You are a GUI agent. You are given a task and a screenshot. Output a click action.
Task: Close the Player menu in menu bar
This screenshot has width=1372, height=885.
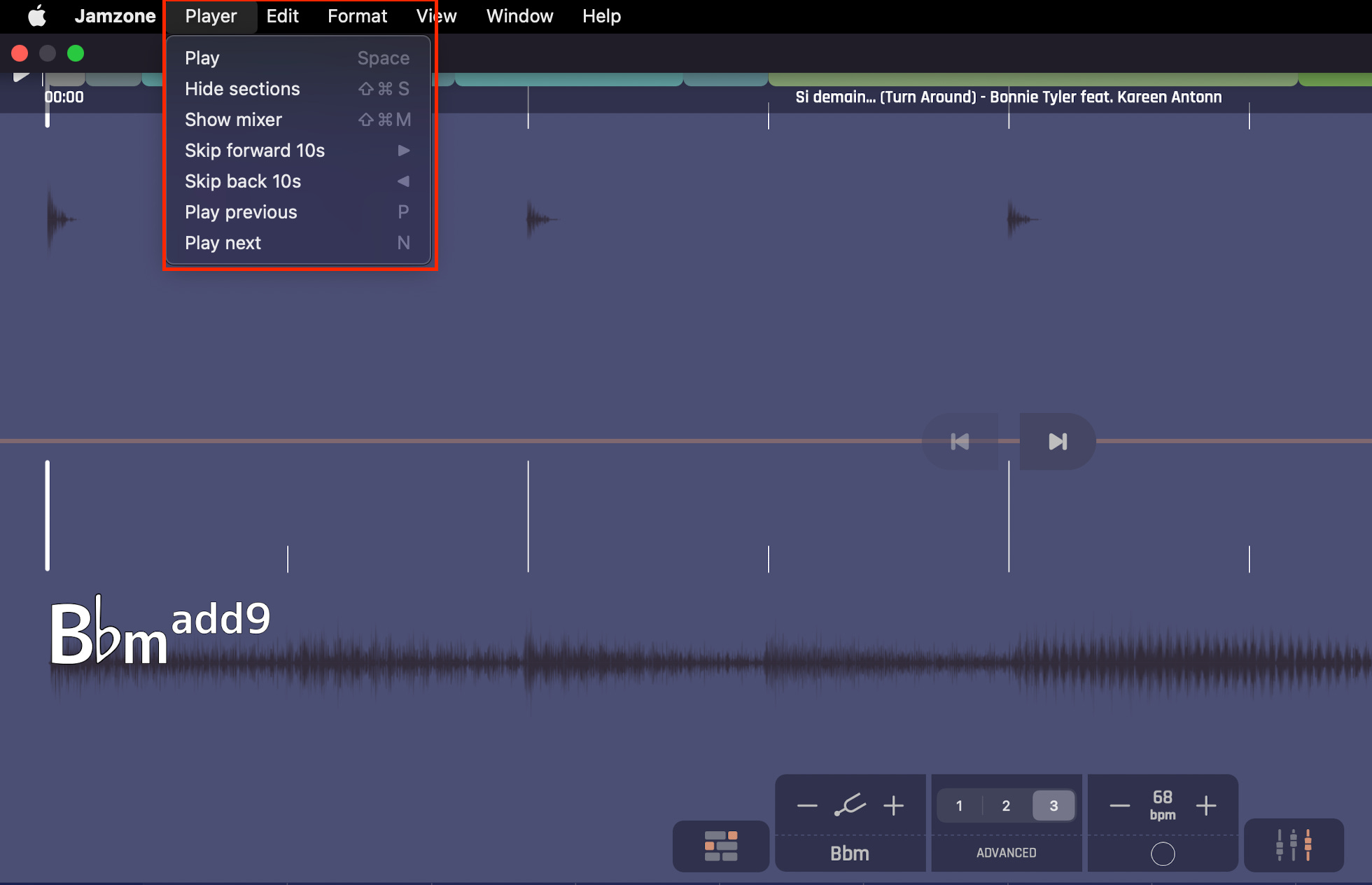click(x=211, y=15)
